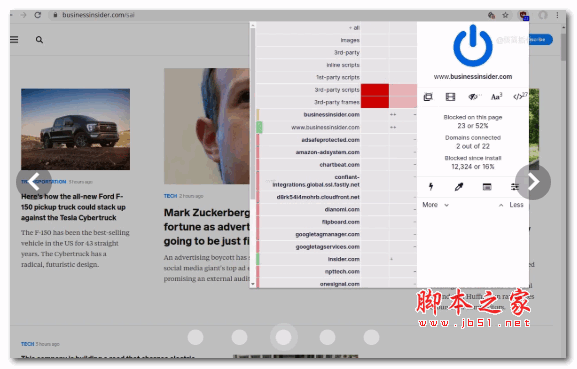Select the third highlighted carousel dot
The height and width of the screenshot is (369, 577).
[x=283, y=337]
